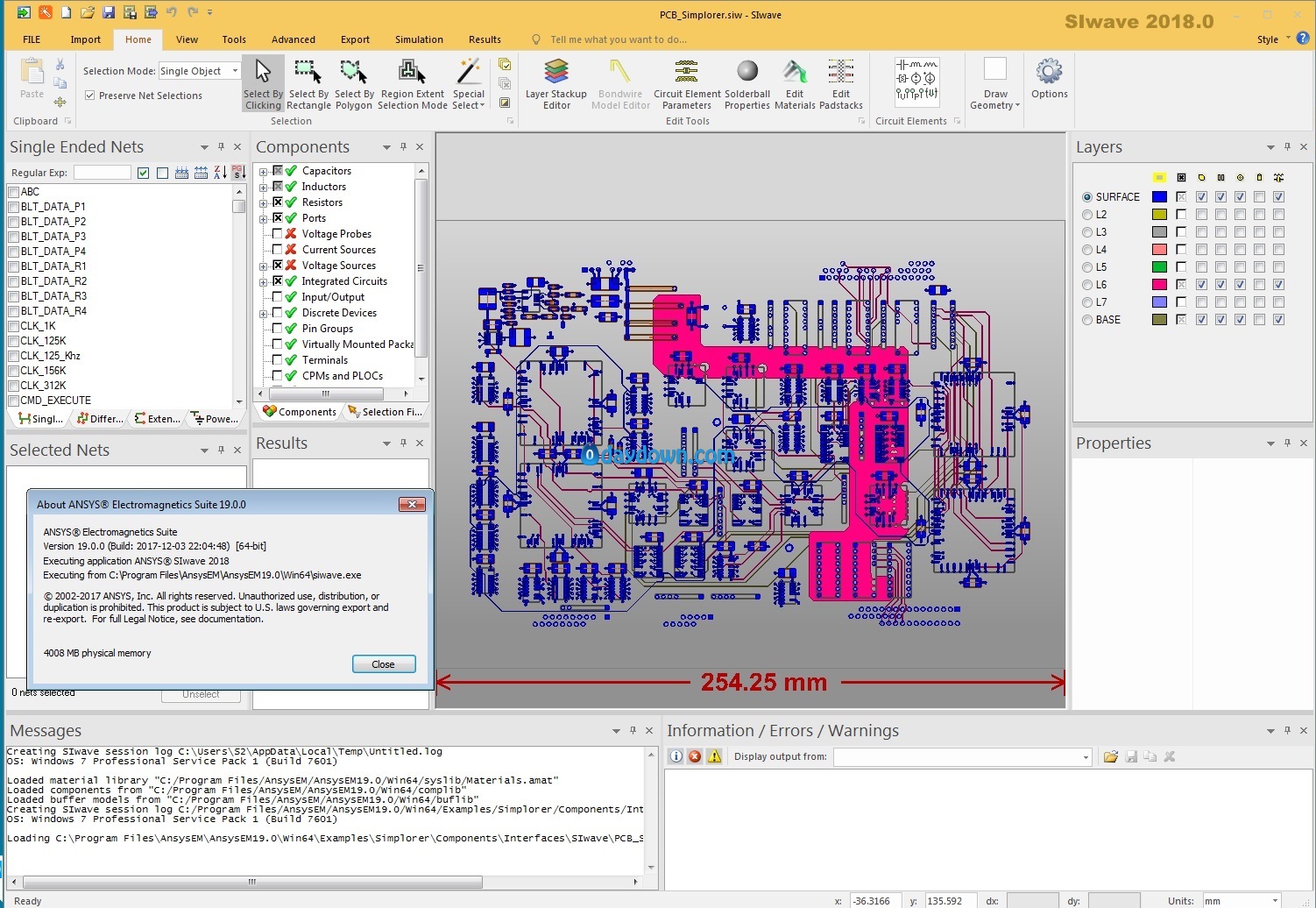
Task: Open the Selection Mode dropdown
Action: tap(235, 71)
